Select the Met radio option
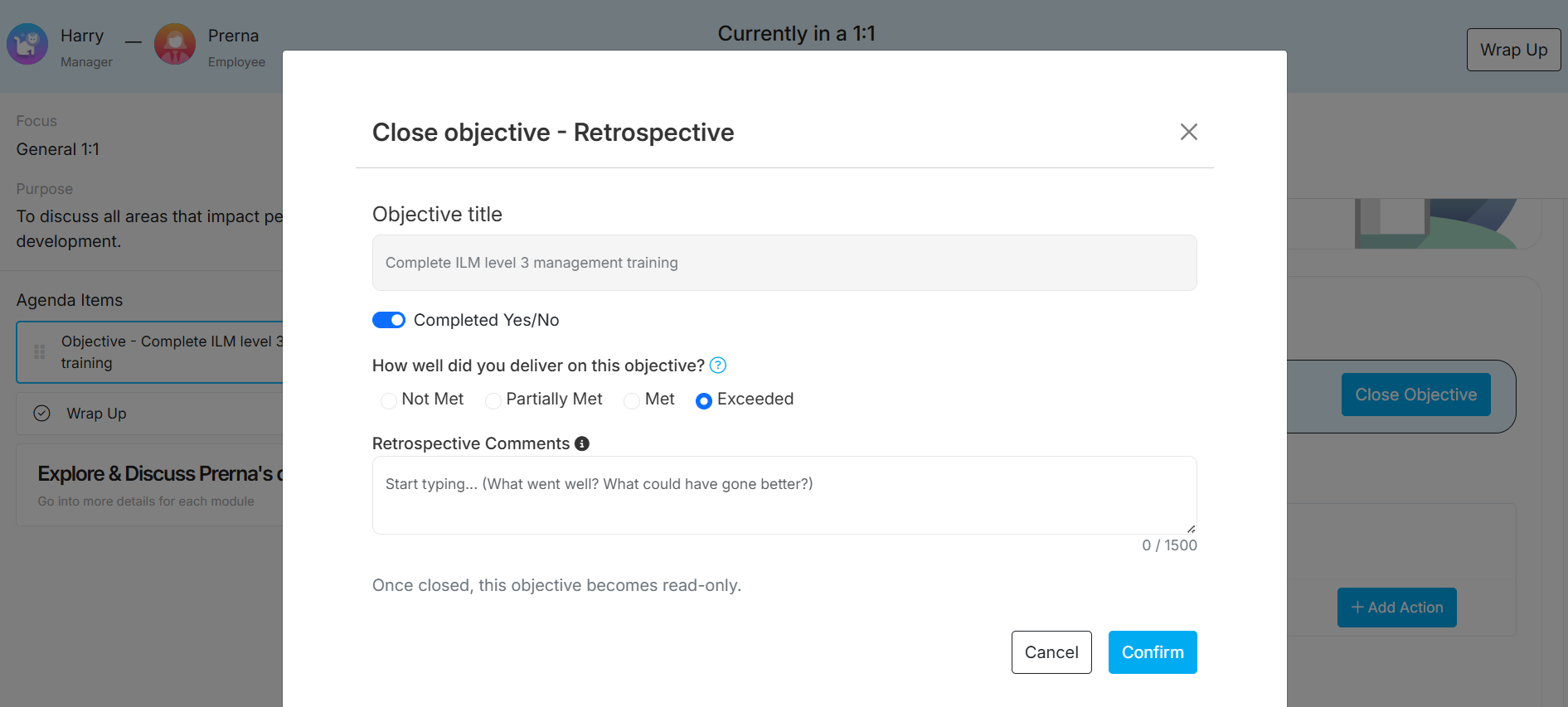Image resolution: width=1568 pixels, height=707 pixels. pyautogui.click(x=632, y=401)
